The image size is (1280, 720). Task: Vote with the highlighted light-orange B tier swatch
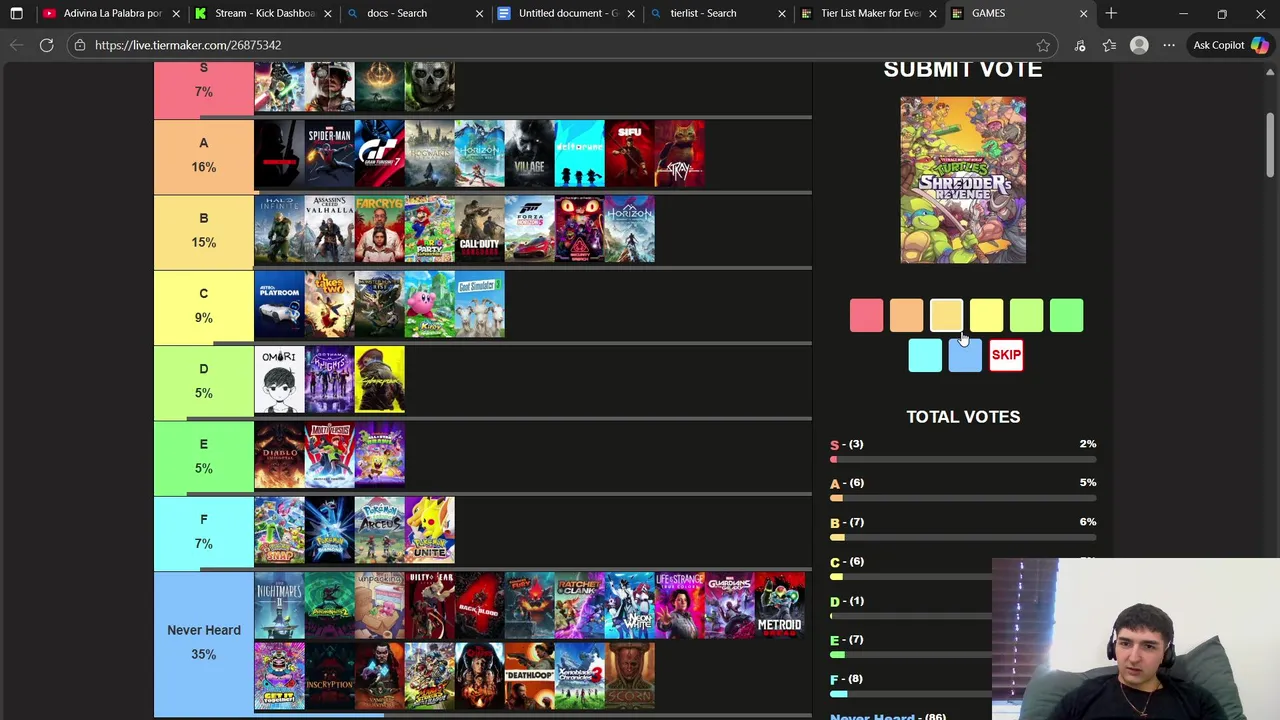click(946, 316)
